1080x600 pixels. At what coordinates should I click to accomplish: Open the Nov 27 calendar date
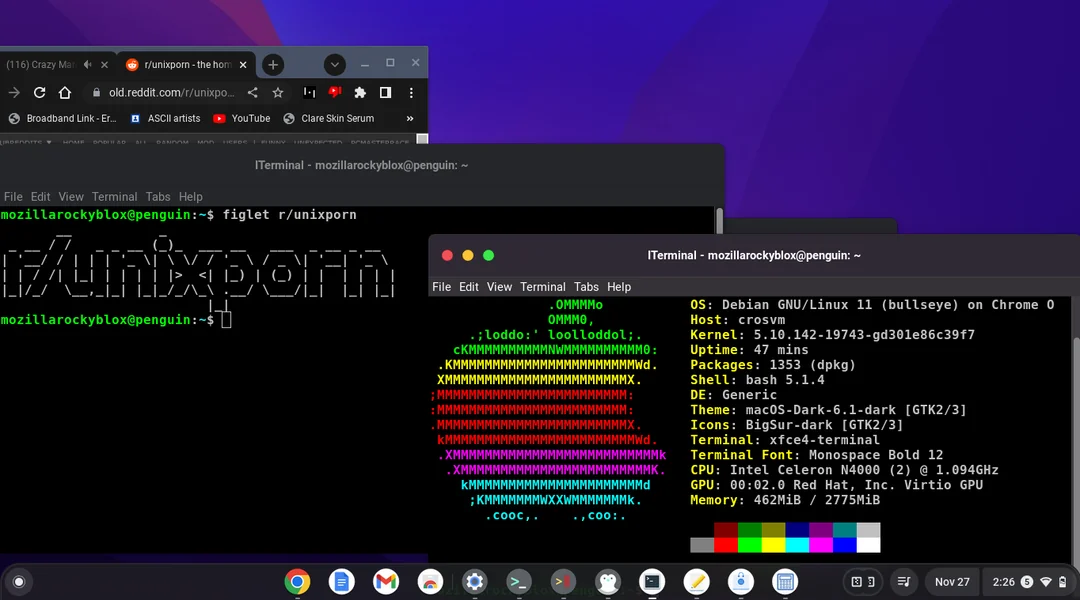click(952, 582)
